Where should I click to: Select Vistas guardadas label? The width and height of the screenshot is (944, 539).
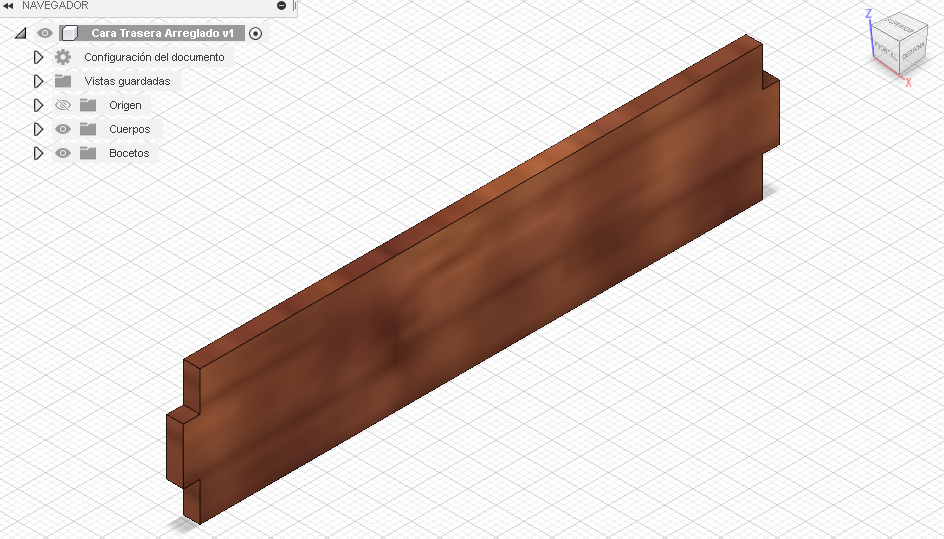[x=127, y=81]
